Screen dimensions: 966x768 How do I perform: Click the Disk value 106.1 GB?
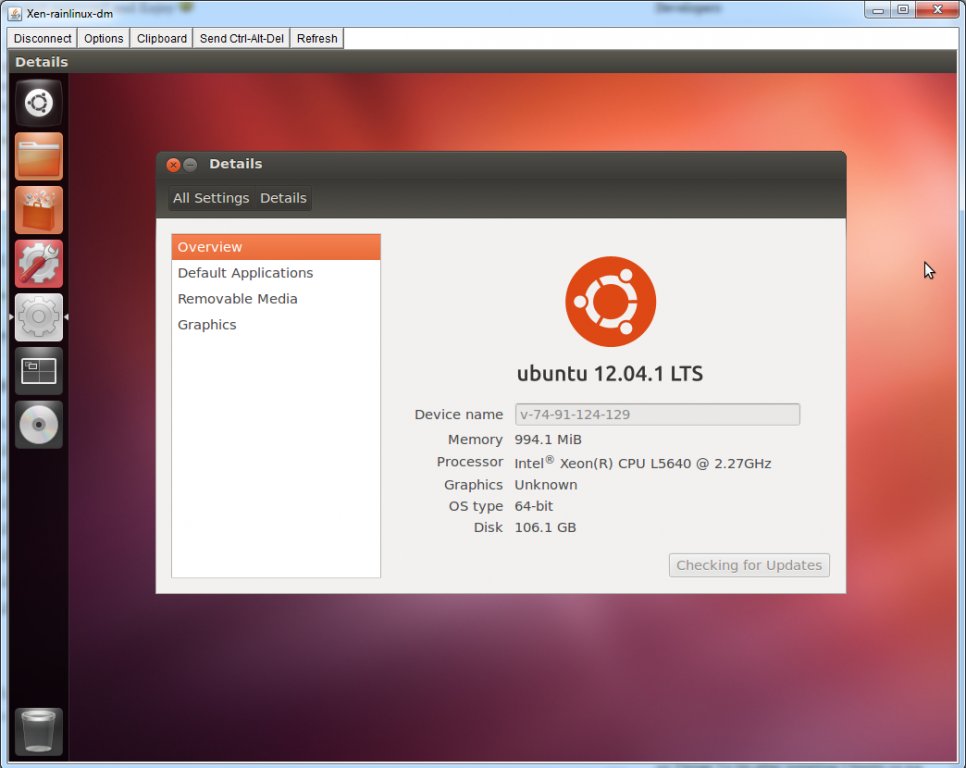point(545,528)
